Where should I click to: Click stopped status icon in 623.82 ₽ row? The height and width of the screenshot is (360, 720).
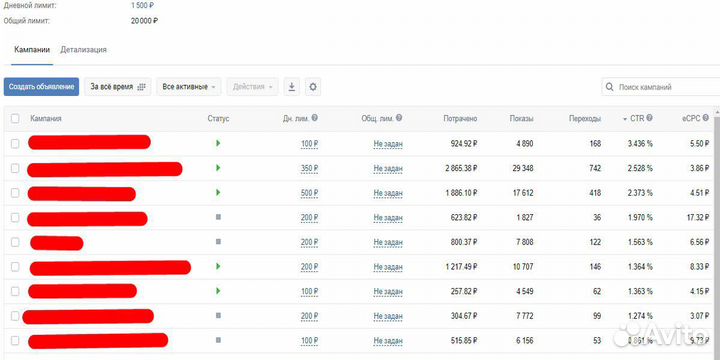(218, 217)
